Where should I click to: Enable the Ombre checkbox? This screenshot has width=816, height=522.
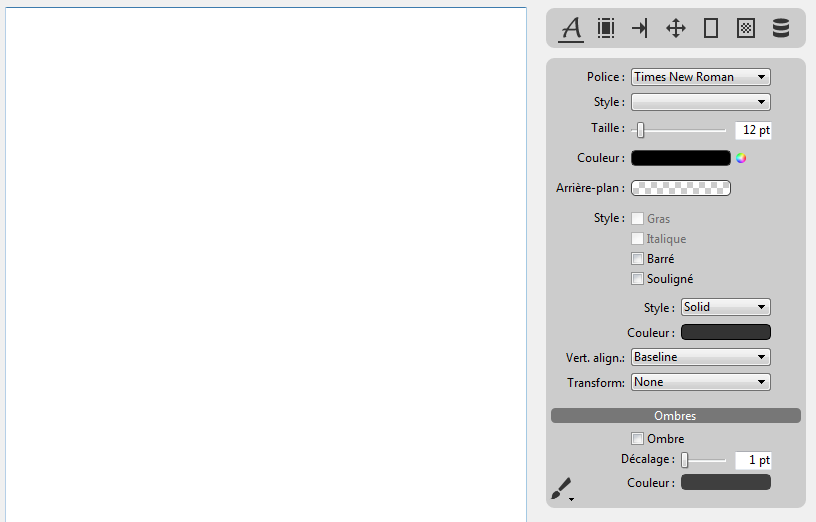click(x=638, y=439)
